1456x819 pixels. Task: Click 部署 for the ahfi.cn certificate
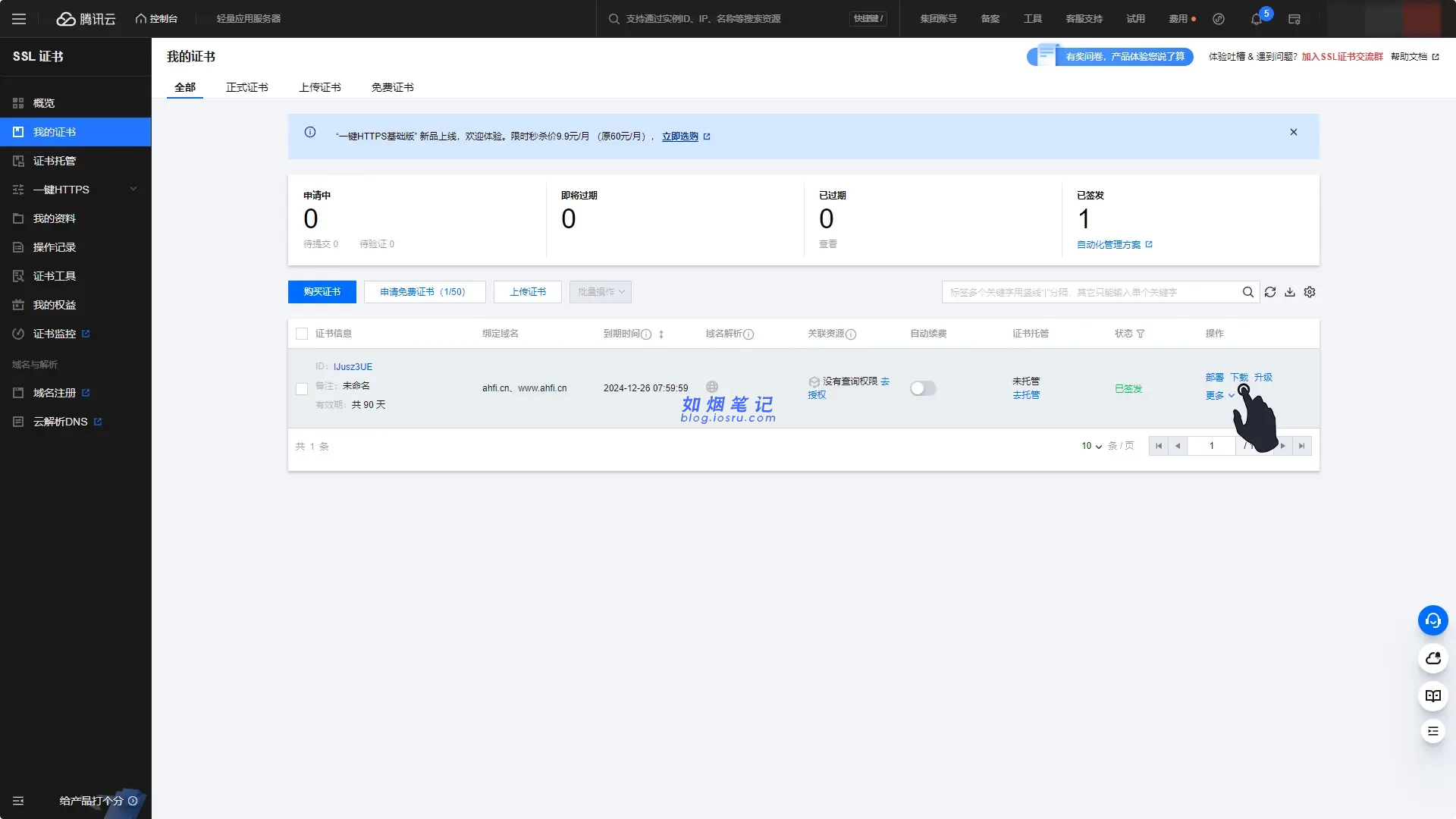1215,377
